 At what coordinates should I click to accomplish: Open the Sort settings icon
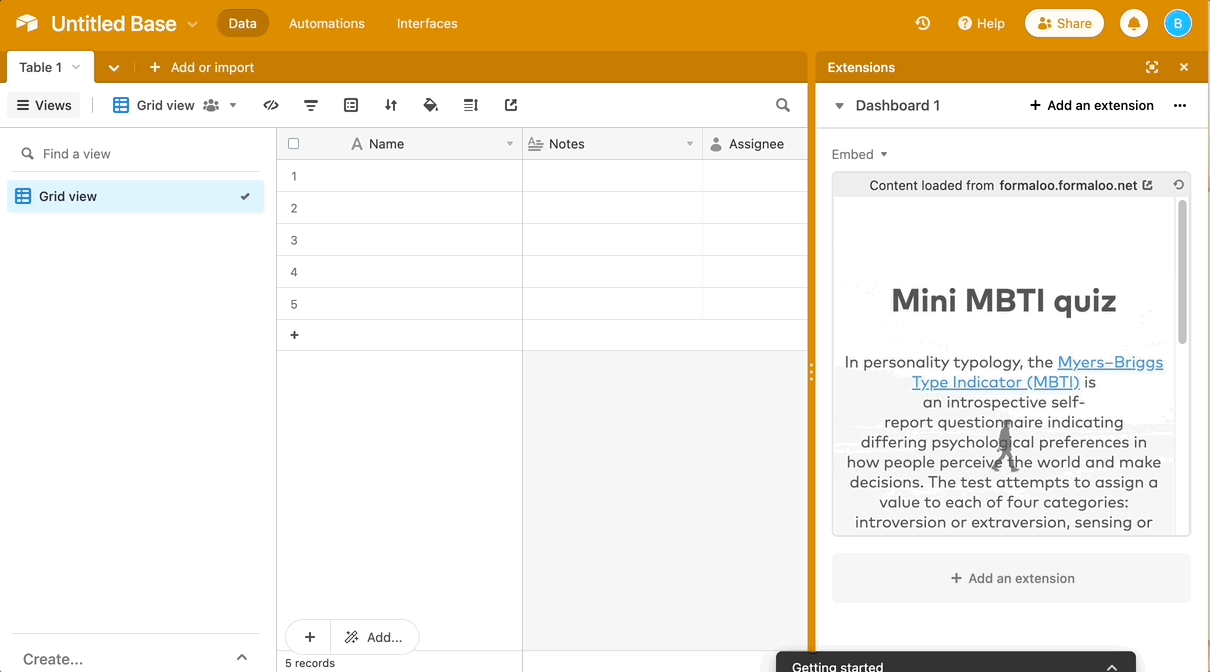[391, 105]
